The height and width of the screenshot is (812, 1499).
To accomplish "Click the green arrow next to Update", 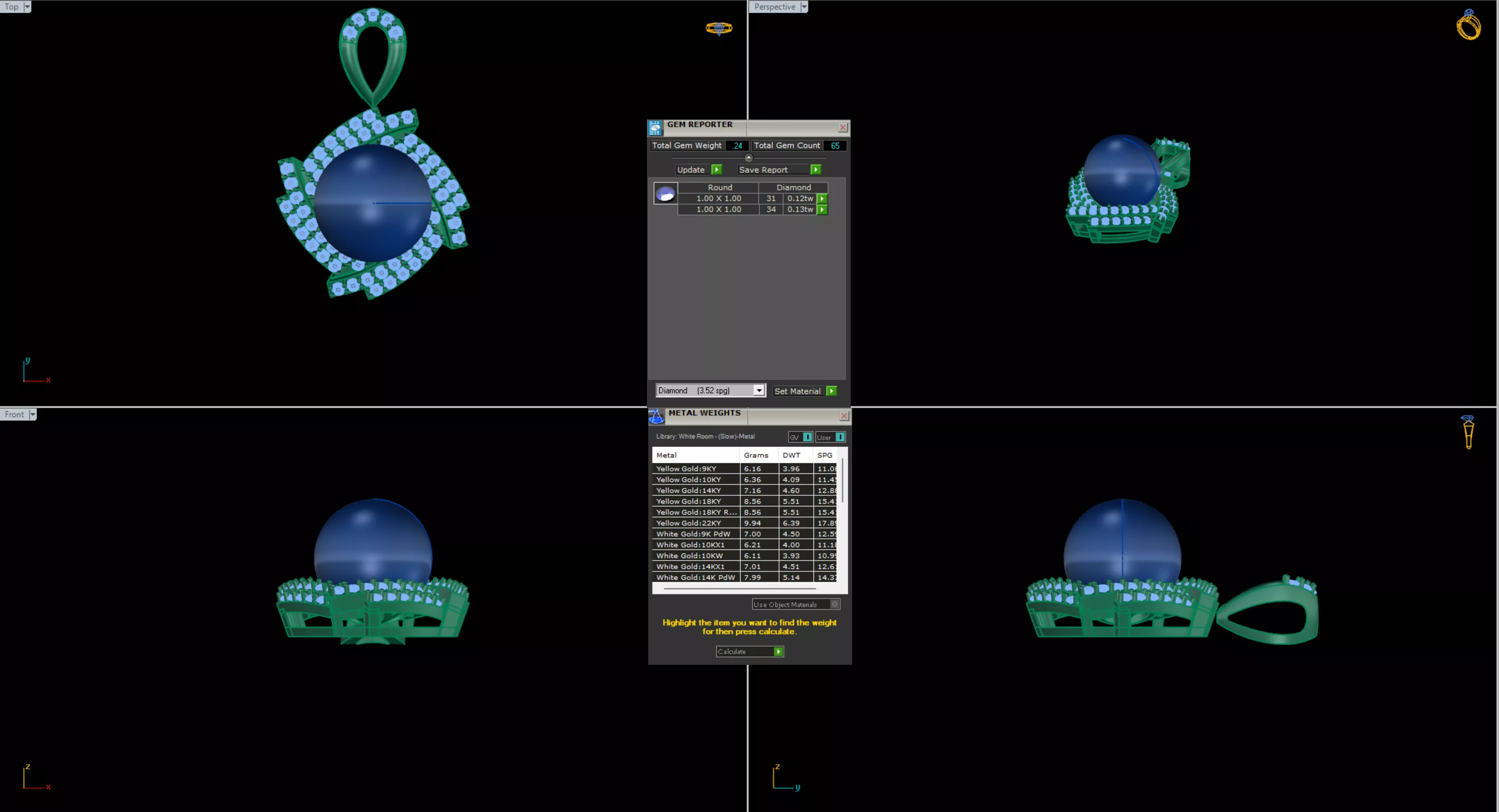I will (x=717, y=169).
